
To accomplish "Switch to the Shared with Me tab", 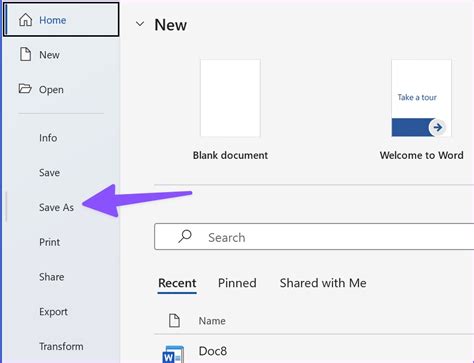I will pos(323,283).
